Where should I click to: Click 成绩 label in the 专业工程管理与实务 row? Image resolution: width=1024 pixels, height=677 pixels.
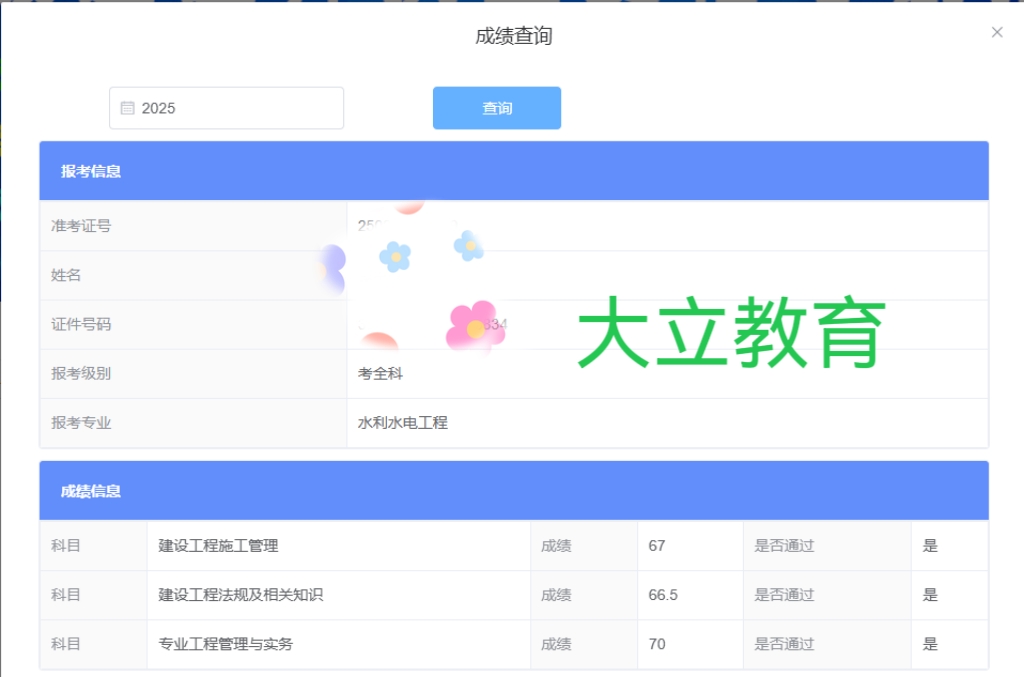(556, 644)
